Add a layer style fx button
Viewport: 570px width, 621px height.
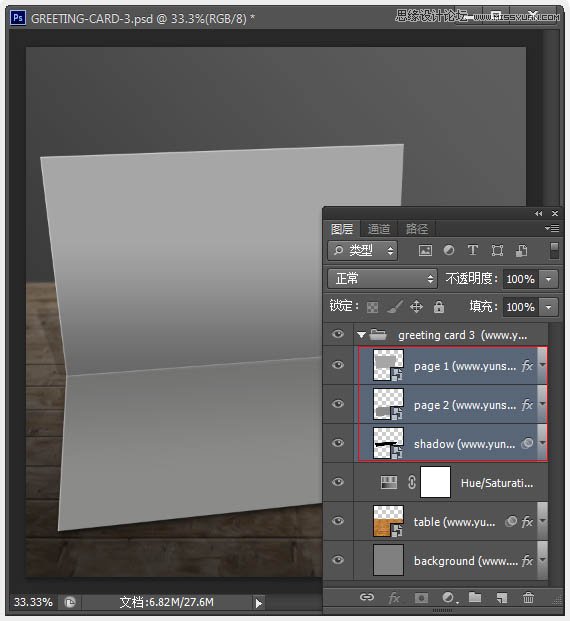(x=394, y=597)
